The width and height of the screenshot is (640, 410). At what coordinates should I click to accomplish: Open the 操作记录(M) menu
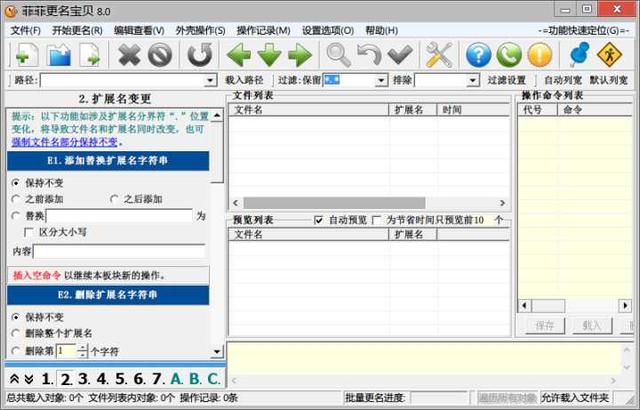[x=264, y=31]
